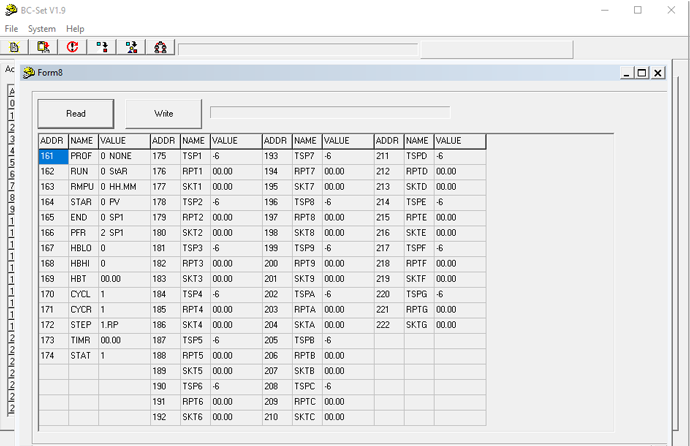The image size is (690, 446).
Task: Click the two-squares transfer arrow toolbar icon
Action: (x=102, y=47)
